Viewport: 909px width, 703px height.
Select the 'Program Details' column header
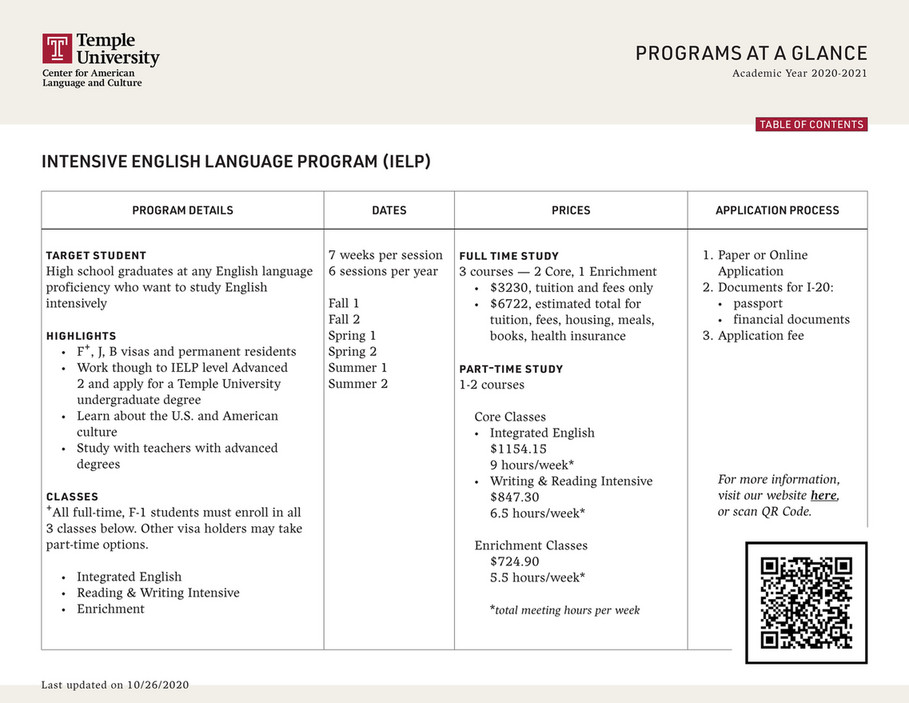tap(182, 211)
